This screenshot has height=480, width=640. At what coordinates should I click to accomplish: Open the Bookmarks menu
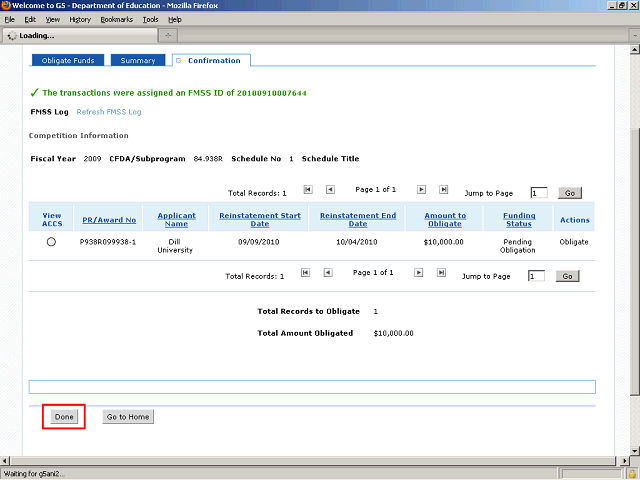(x=117, y=20)
